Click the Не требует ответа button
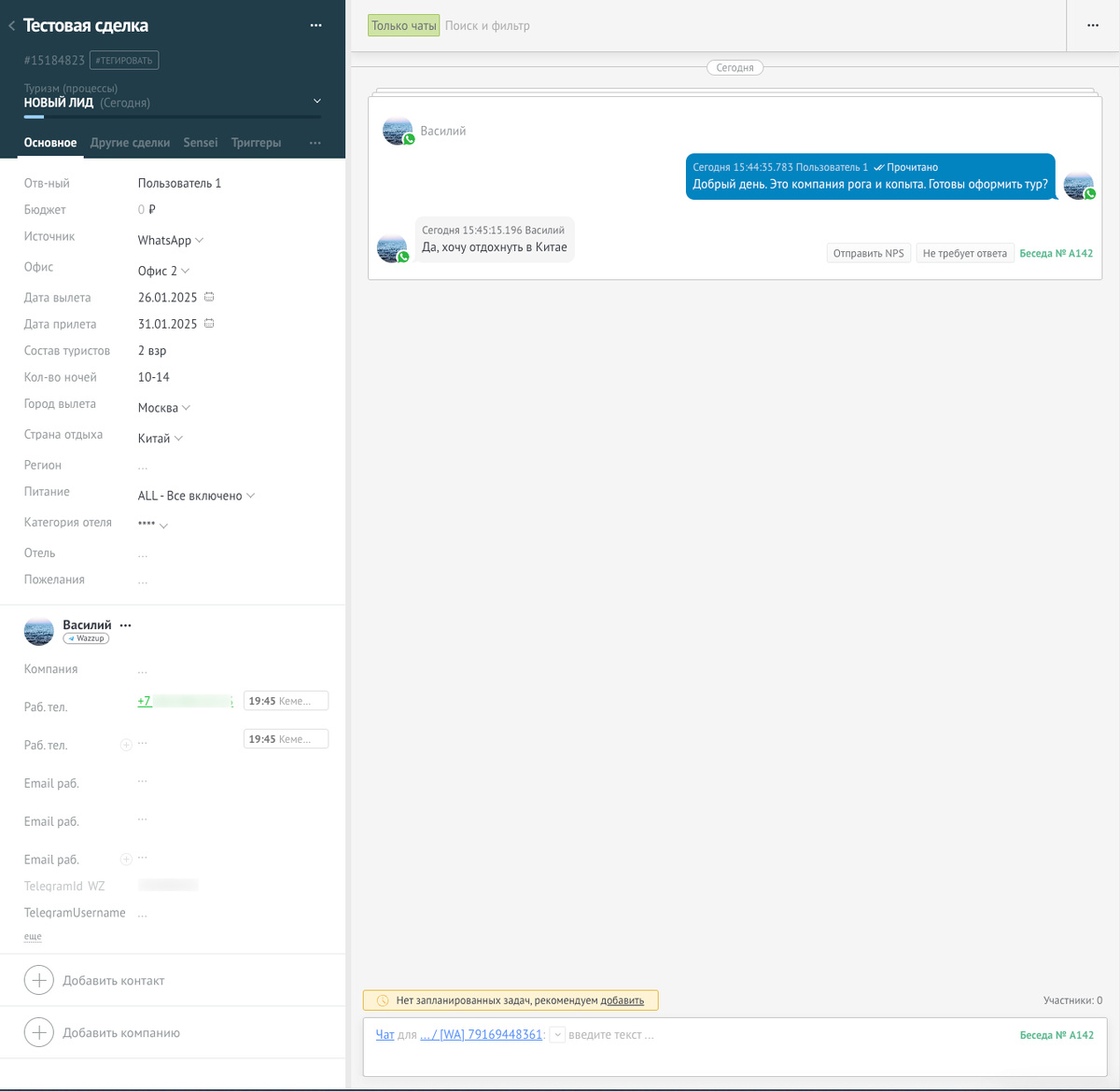Viewport: 1120px width, 1091px height. [965, 253]
